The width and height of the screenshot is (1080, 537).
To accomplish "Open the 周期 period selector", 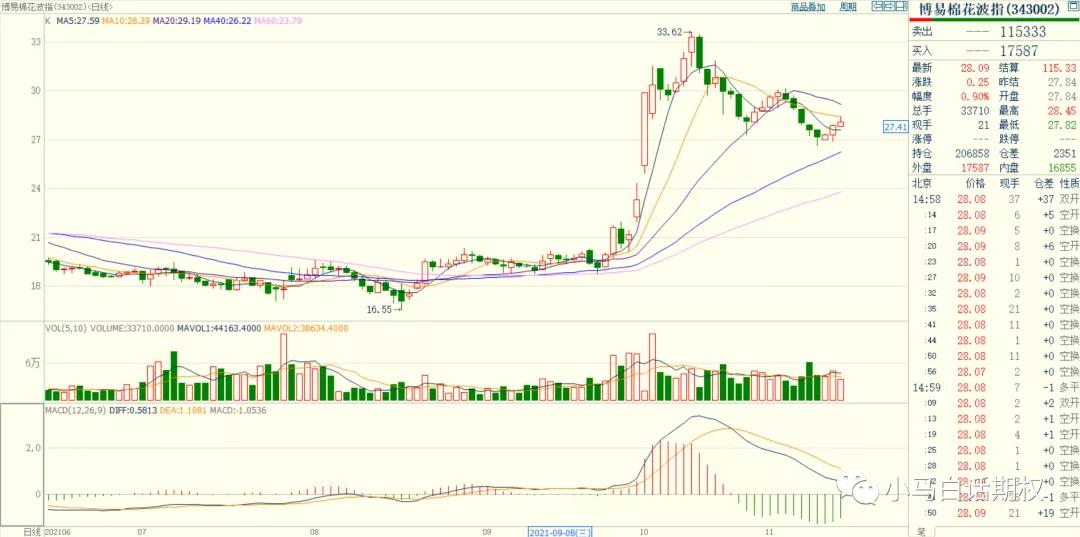I will pyautogui.click(x=848, y=7).
